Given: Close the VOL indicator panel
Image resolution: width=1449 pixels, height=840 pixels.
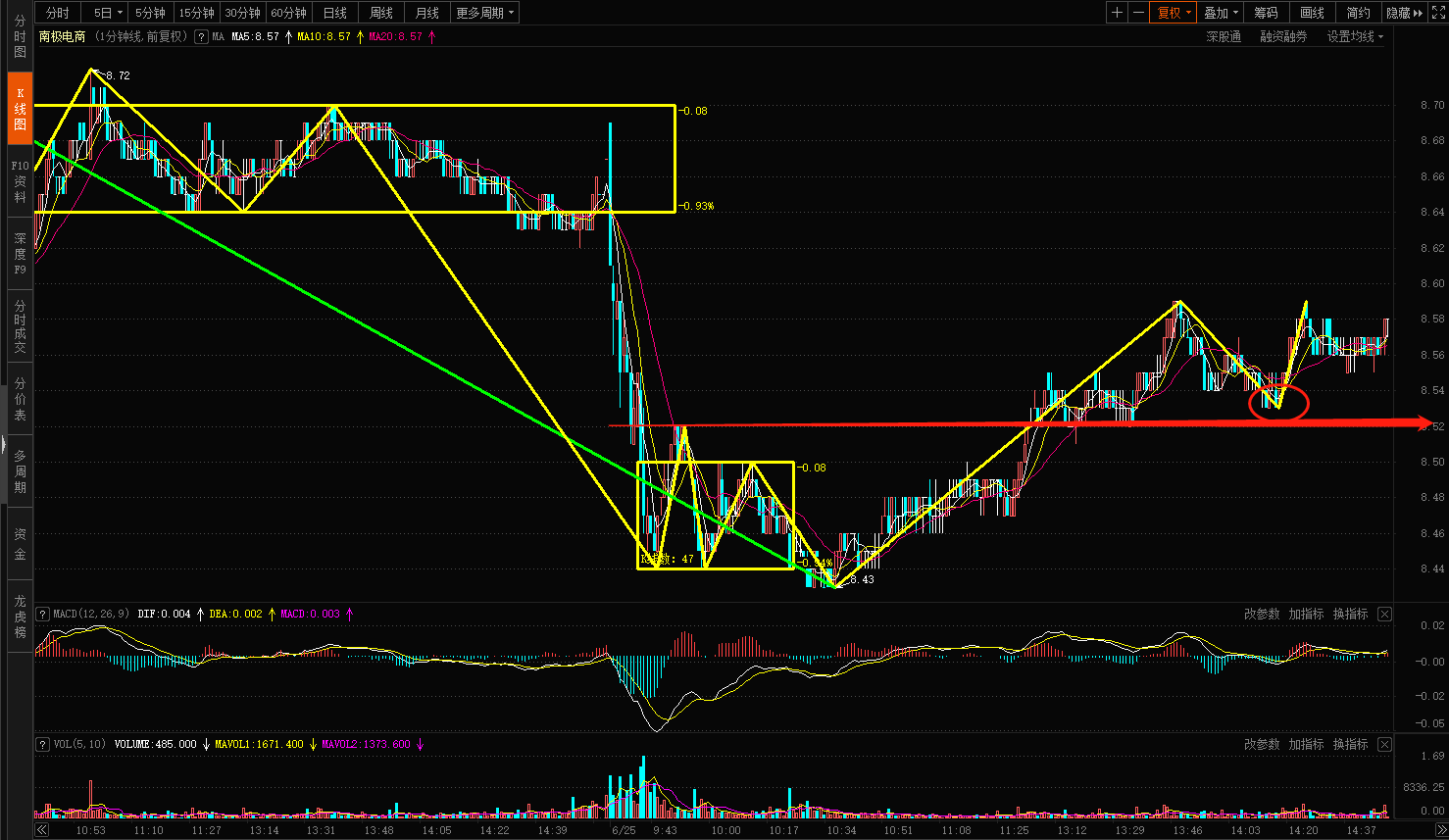Looking at the screenshot, I should (x=1384, y=744).
